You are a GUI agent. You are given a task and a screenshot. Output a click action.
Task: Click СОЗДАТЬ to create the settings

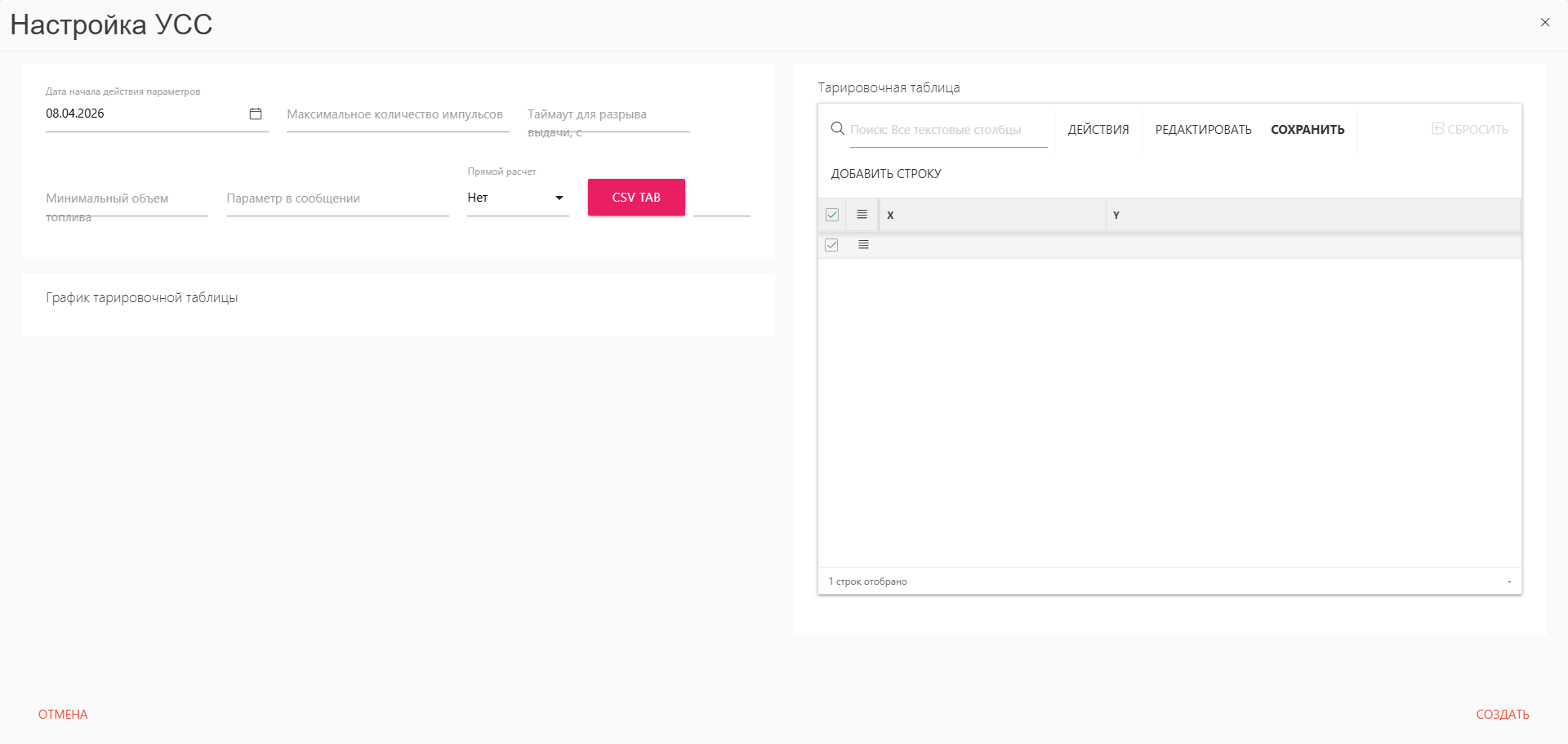tap(1502, 715)
